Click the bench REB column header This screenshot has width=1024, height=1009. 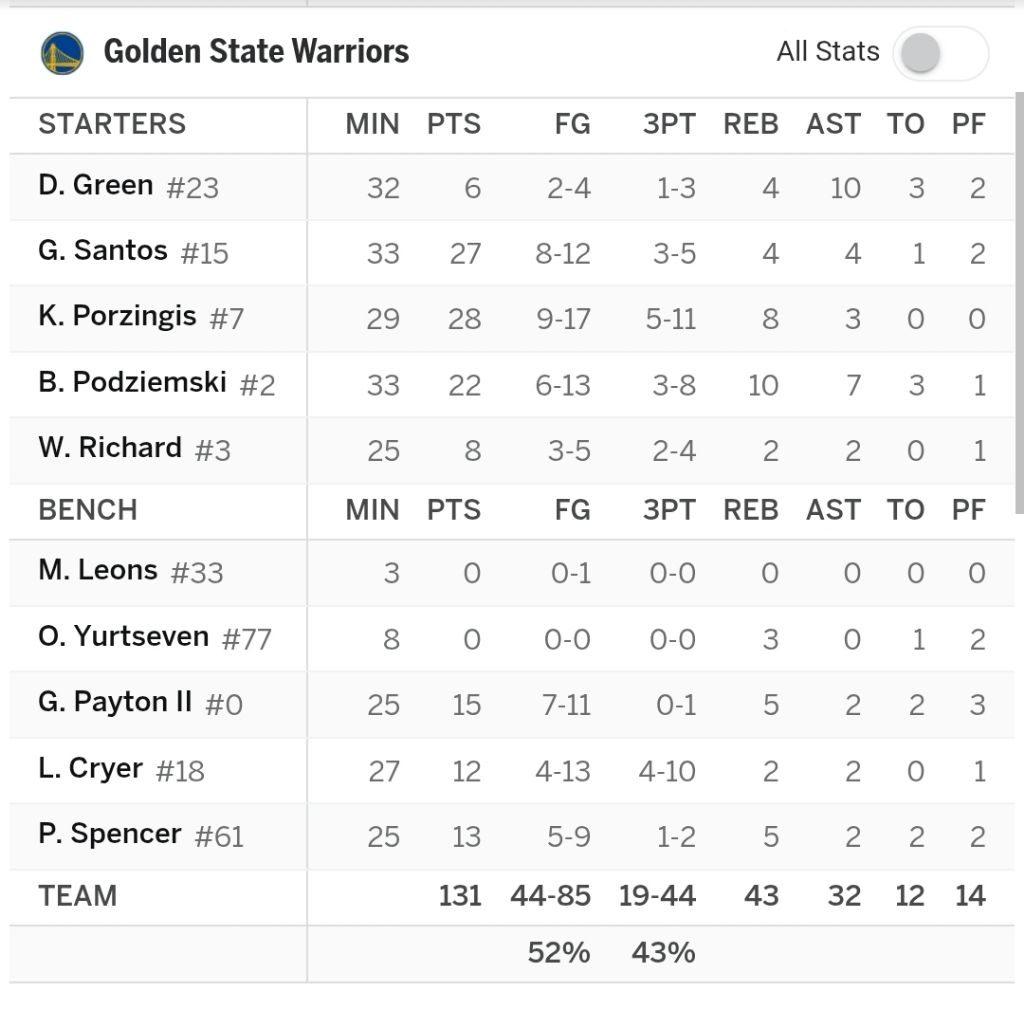pyautogui.click(x=751, y=509)
